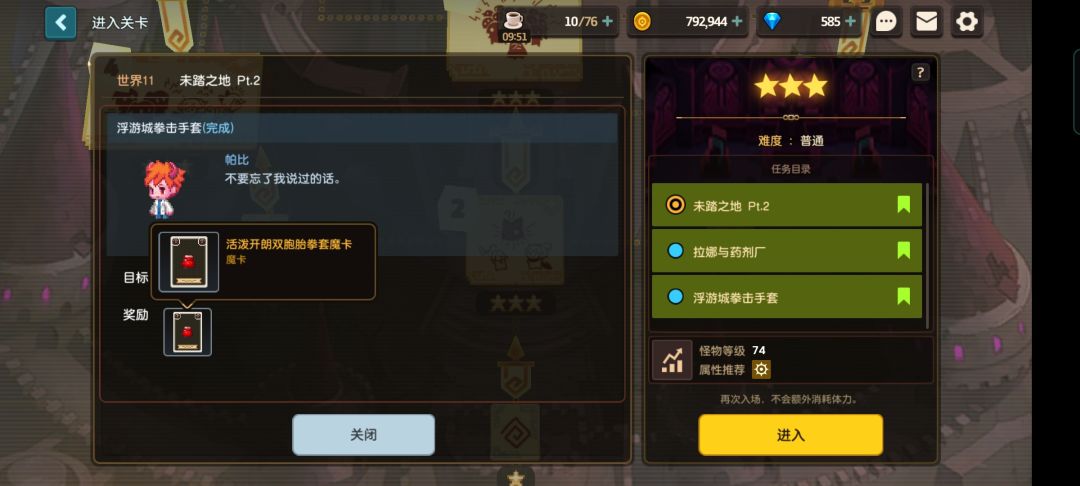Open the settings gear icon
Viewport: 1080px width, 486px height.
966,22
